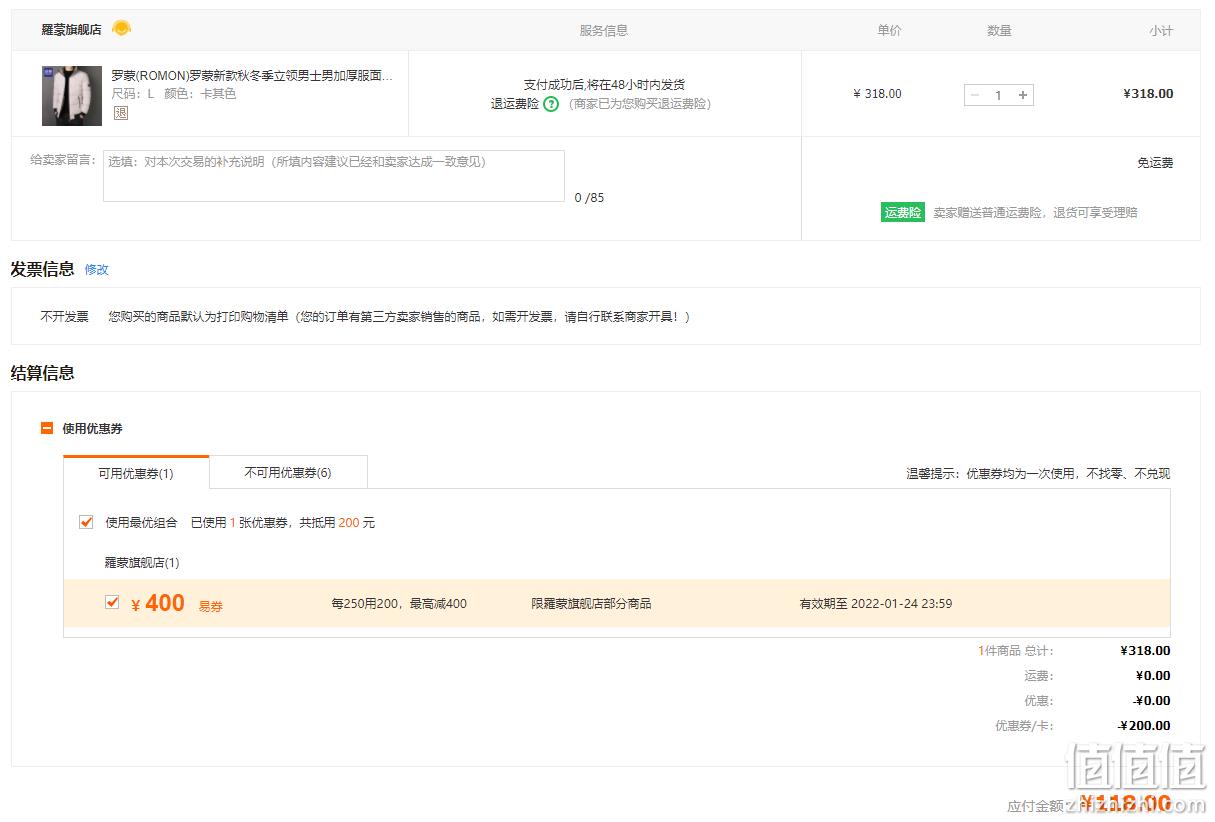Viewport: 1215px width, 822px height.
Task: Click the 卖家赠送普通运费险 description text
Action: coord(1035,212)
